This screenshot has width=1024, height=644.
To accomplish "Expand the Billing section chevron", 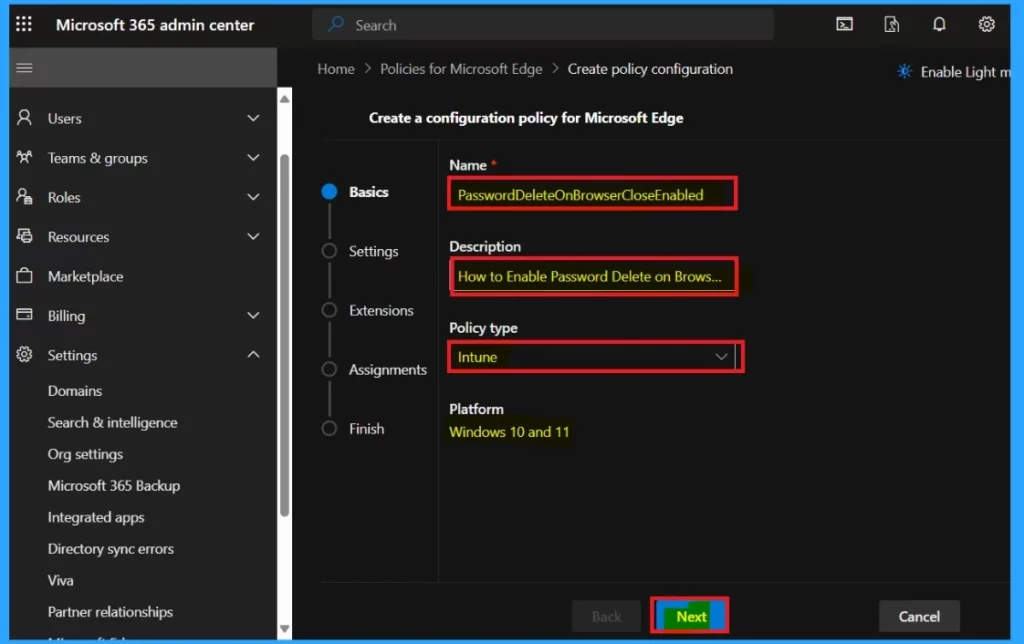I will coord(253,315).
